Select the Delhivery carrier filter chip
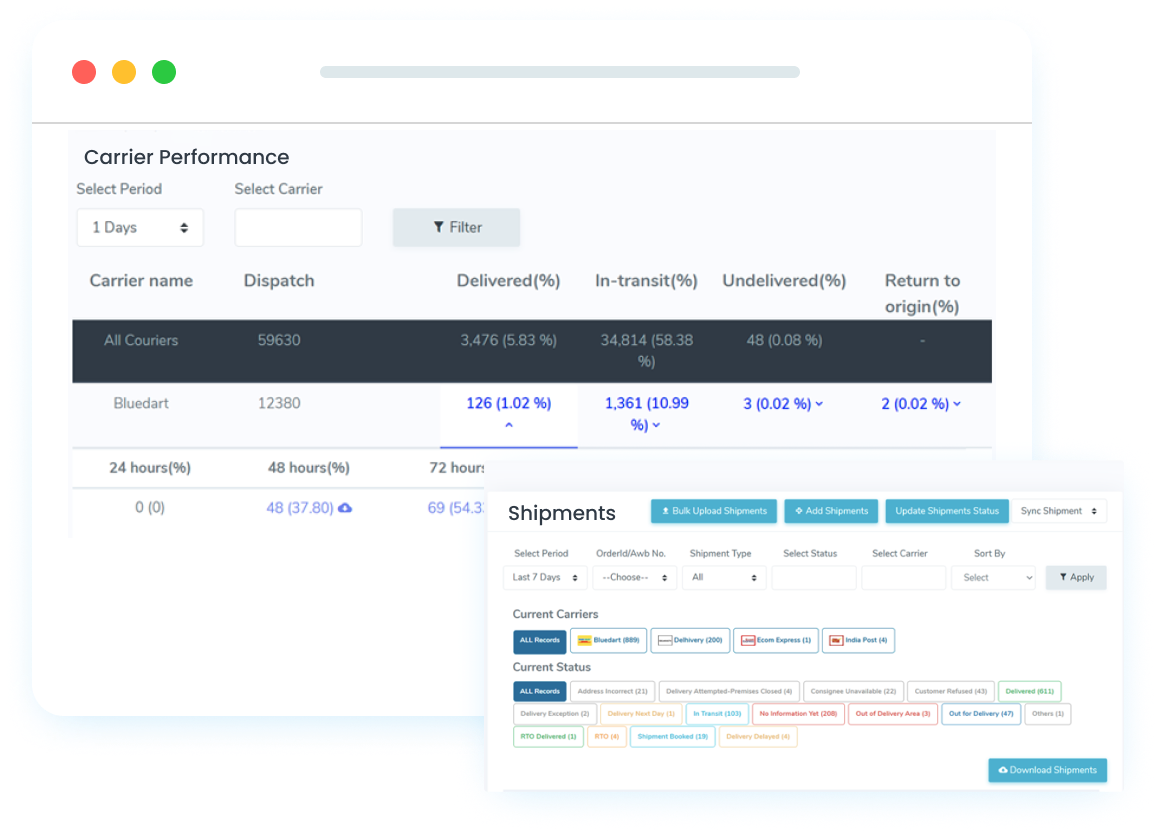This screenshot has height=832, width=1156. (690, 640)
